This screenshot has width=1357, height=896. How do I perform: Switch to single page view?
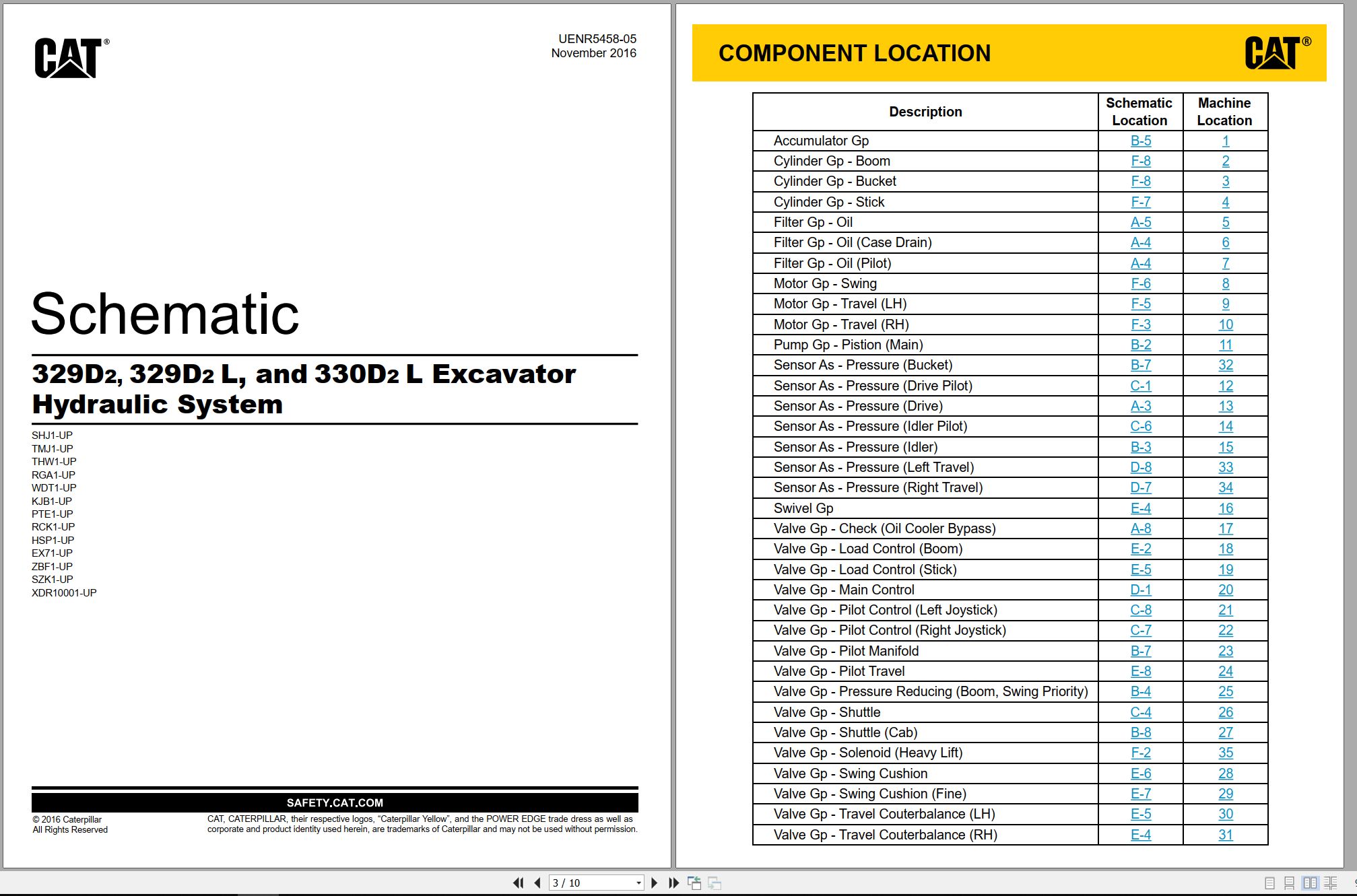tap(1270, 883)
